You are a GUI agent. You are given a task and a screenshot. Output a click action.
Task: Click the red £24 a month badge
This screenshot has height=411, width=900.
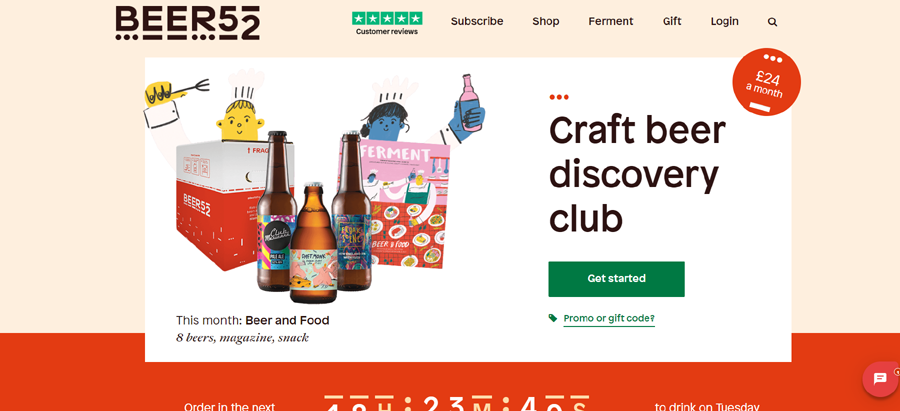point(766,82)
